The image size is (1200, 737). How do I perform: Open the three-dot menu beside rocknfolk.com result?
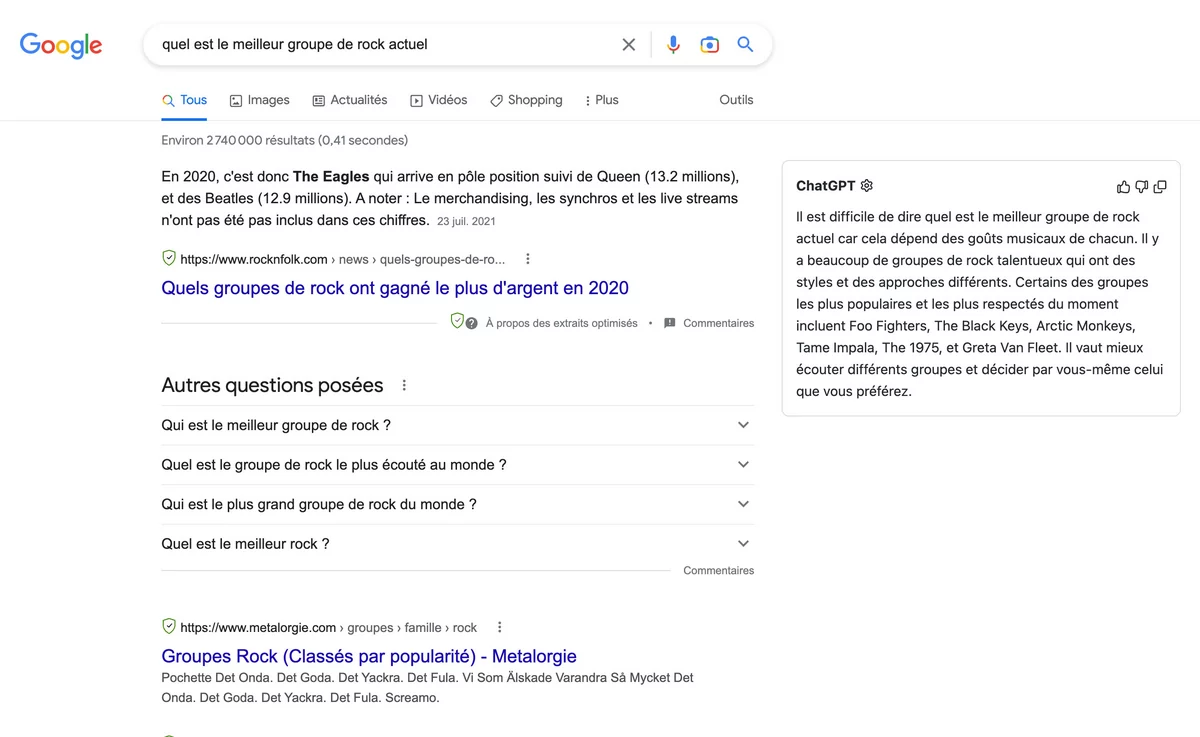tap(528, 259)
